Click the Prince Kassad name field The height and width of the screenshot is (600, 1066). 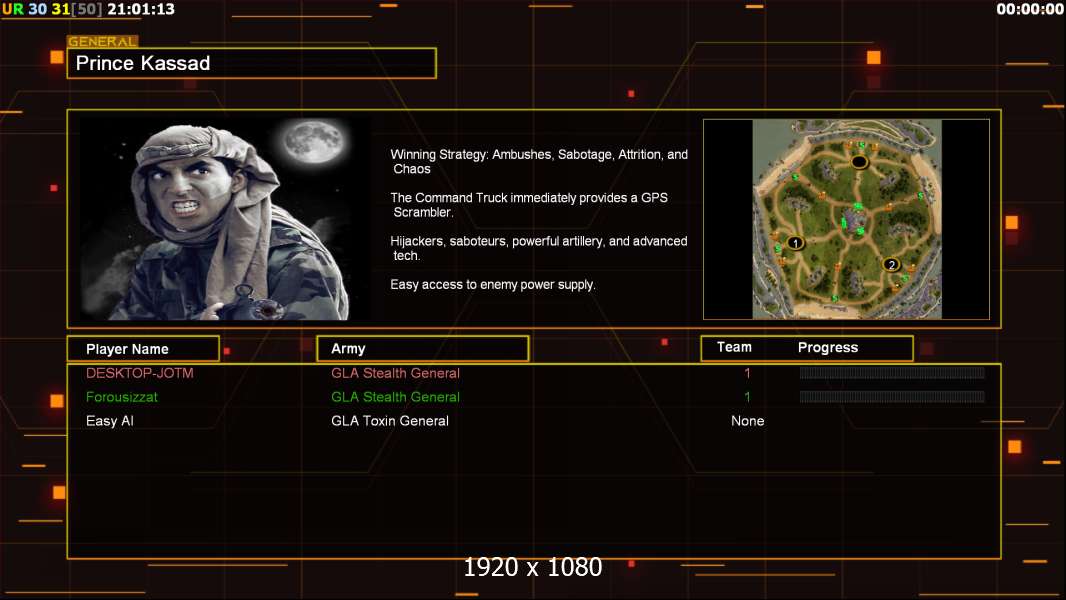pyautogui.click(x=252, y=63)
